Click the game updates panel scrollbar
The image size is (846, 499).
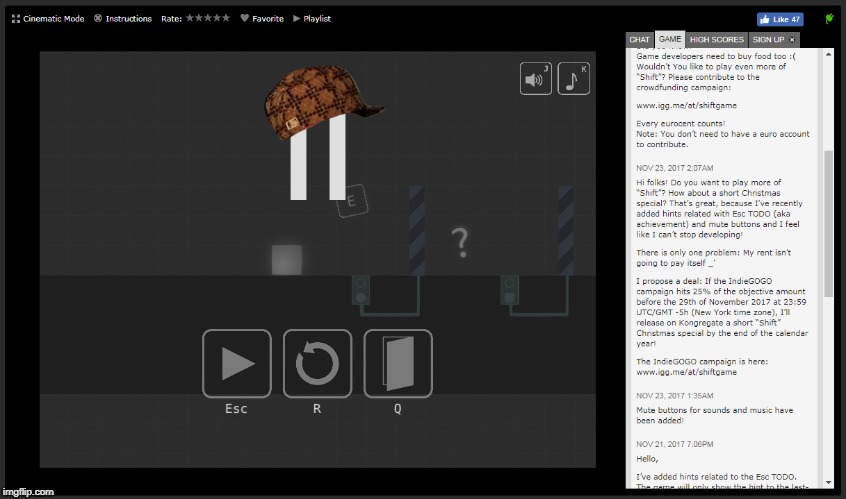828,222
